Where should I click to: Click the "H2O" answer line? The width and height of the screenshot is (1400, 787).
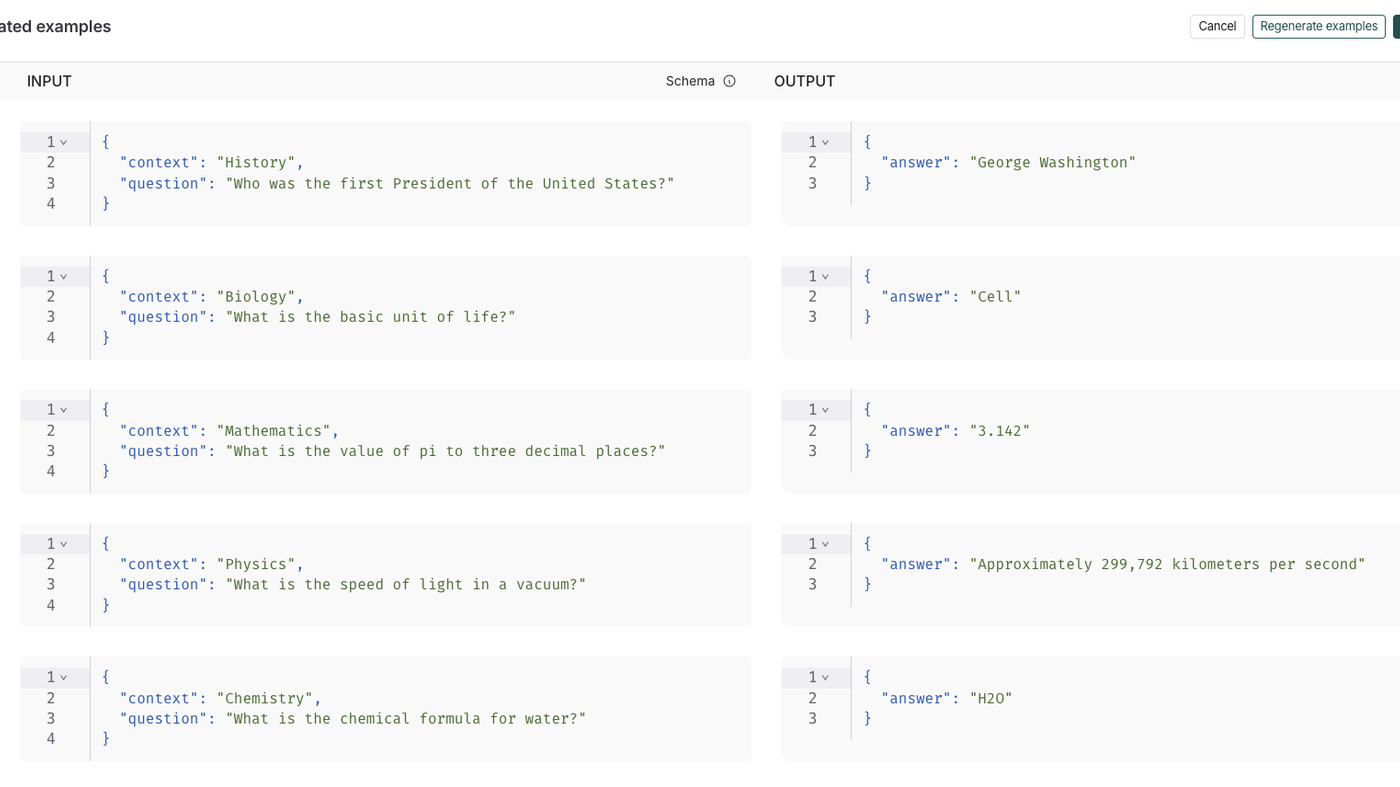tap(947, 699)
